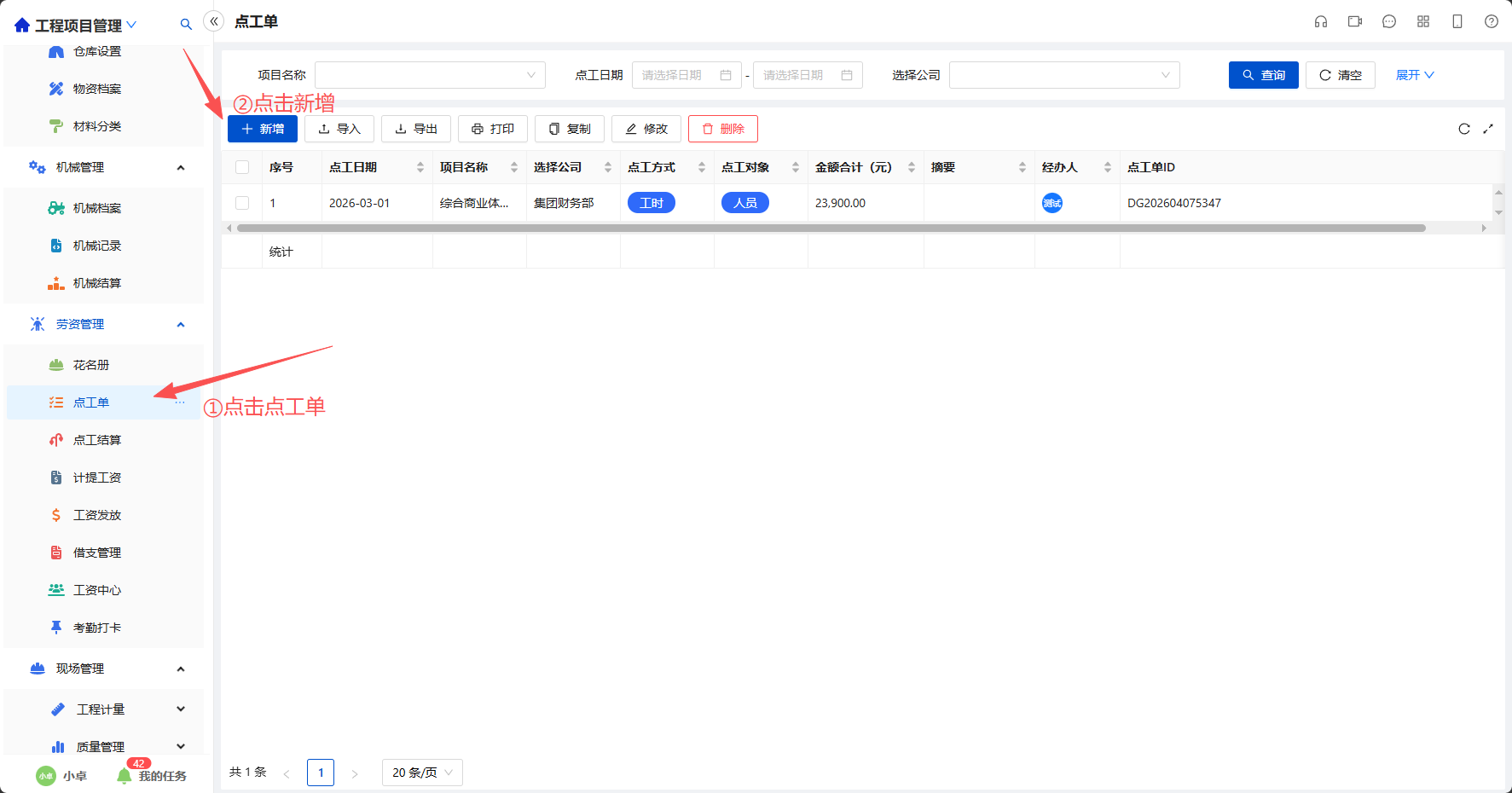Open the headset support icon
The image size is (1512, 793).
[1321, 21]
